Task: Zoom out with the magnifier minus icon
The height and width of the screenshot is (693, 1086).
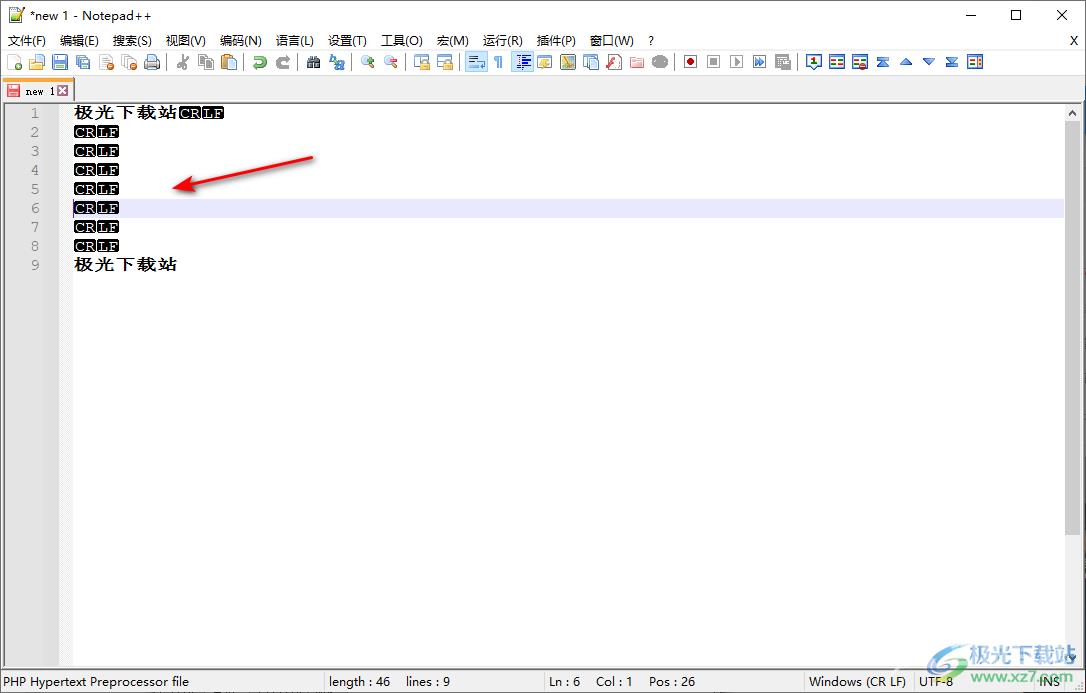Action: [391, 62]
